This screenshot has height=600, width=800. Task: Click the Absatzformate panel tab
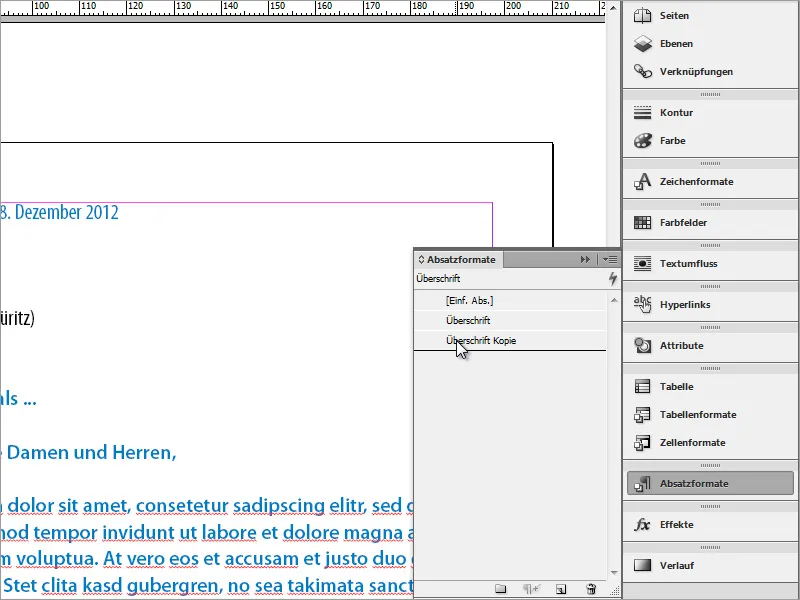click(x=461, y=260)
